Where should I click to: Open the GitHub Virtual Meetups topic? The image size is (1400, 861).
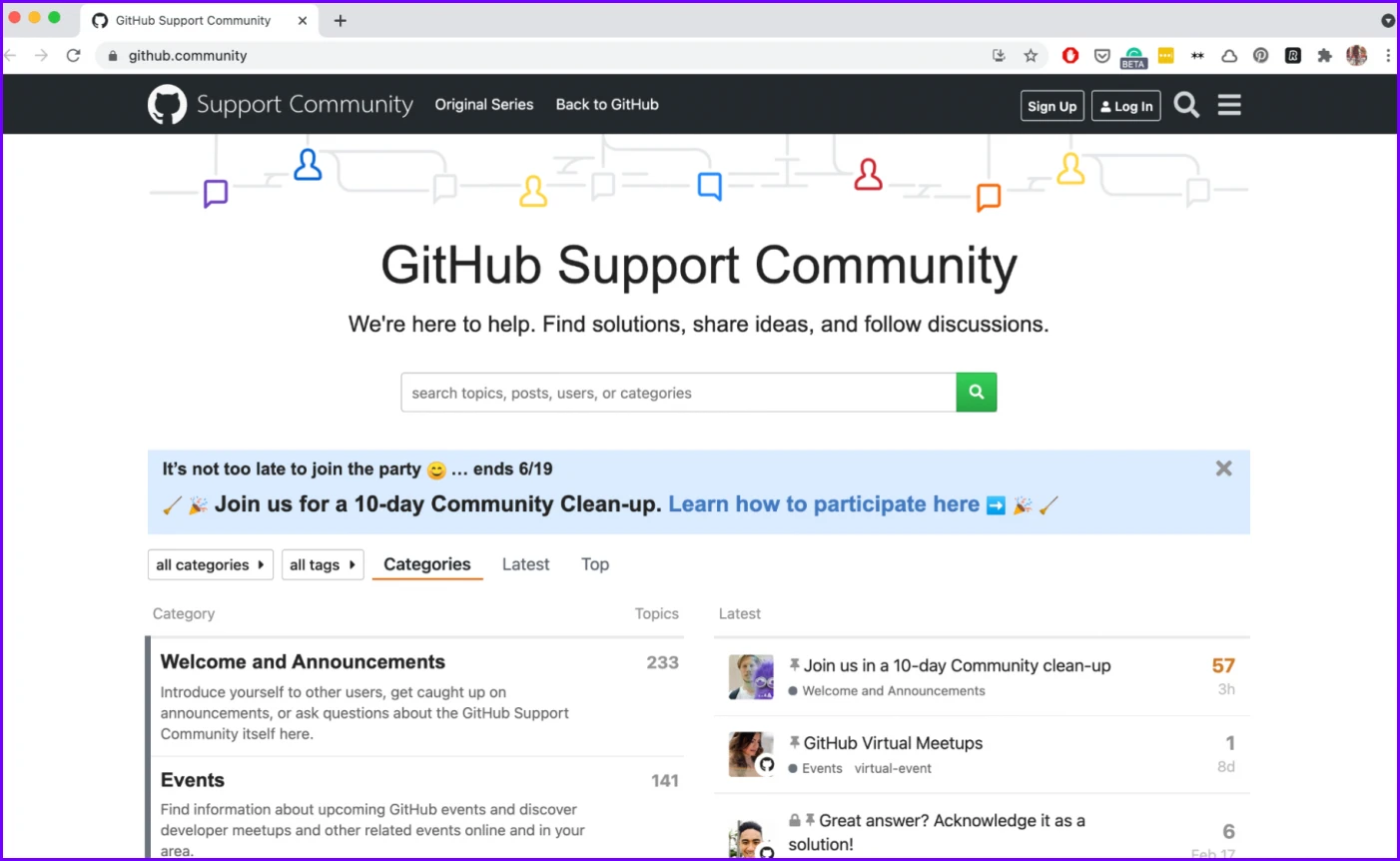pos(893,743)
